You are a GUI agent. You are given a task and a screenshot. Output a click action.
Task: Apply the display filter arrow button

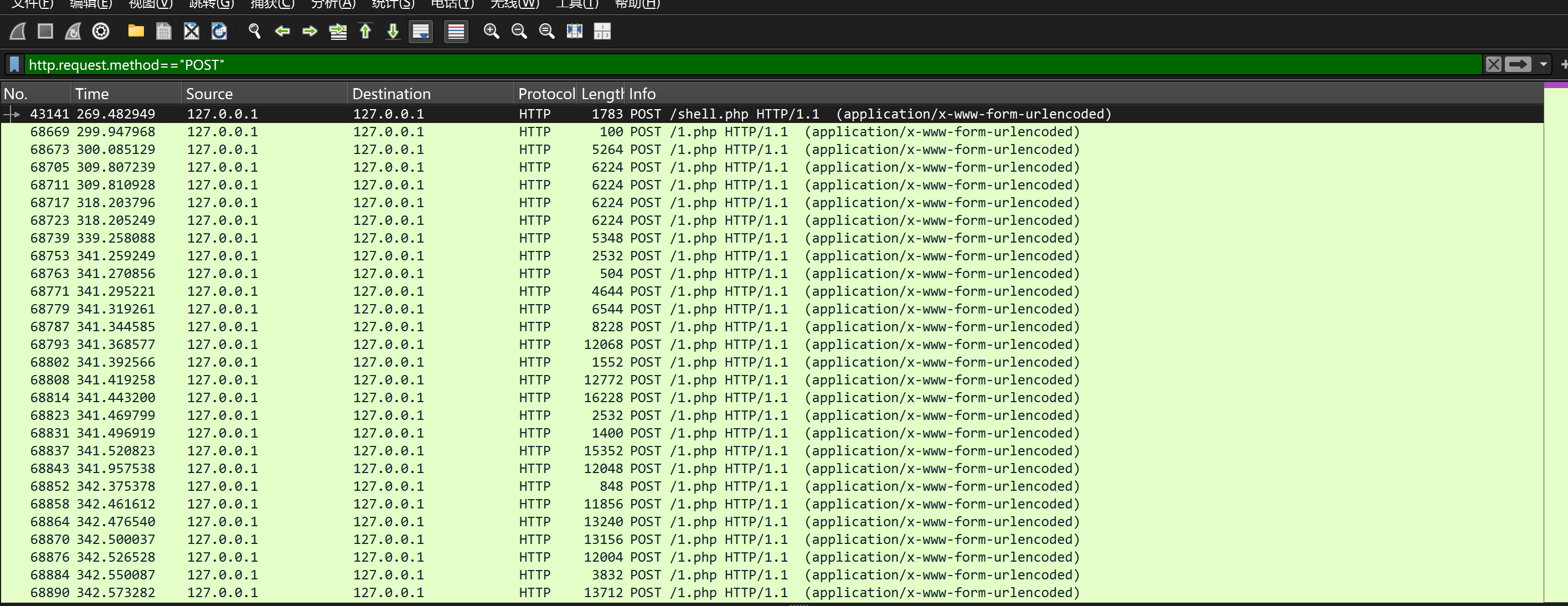(1518, 65)
